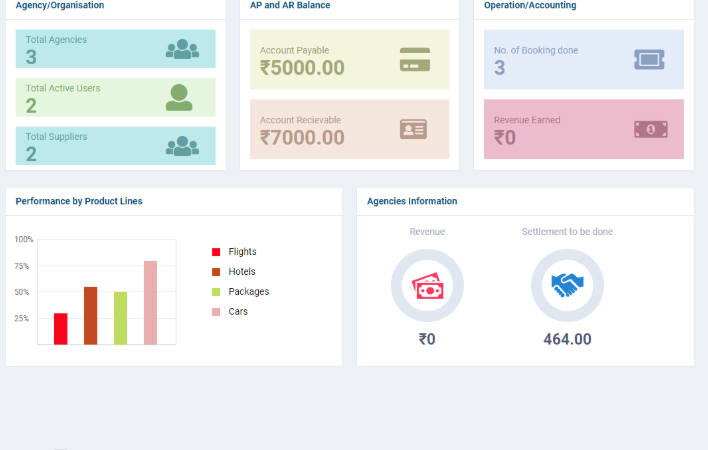Click the Total Agencies label

(x=56, y=40)
